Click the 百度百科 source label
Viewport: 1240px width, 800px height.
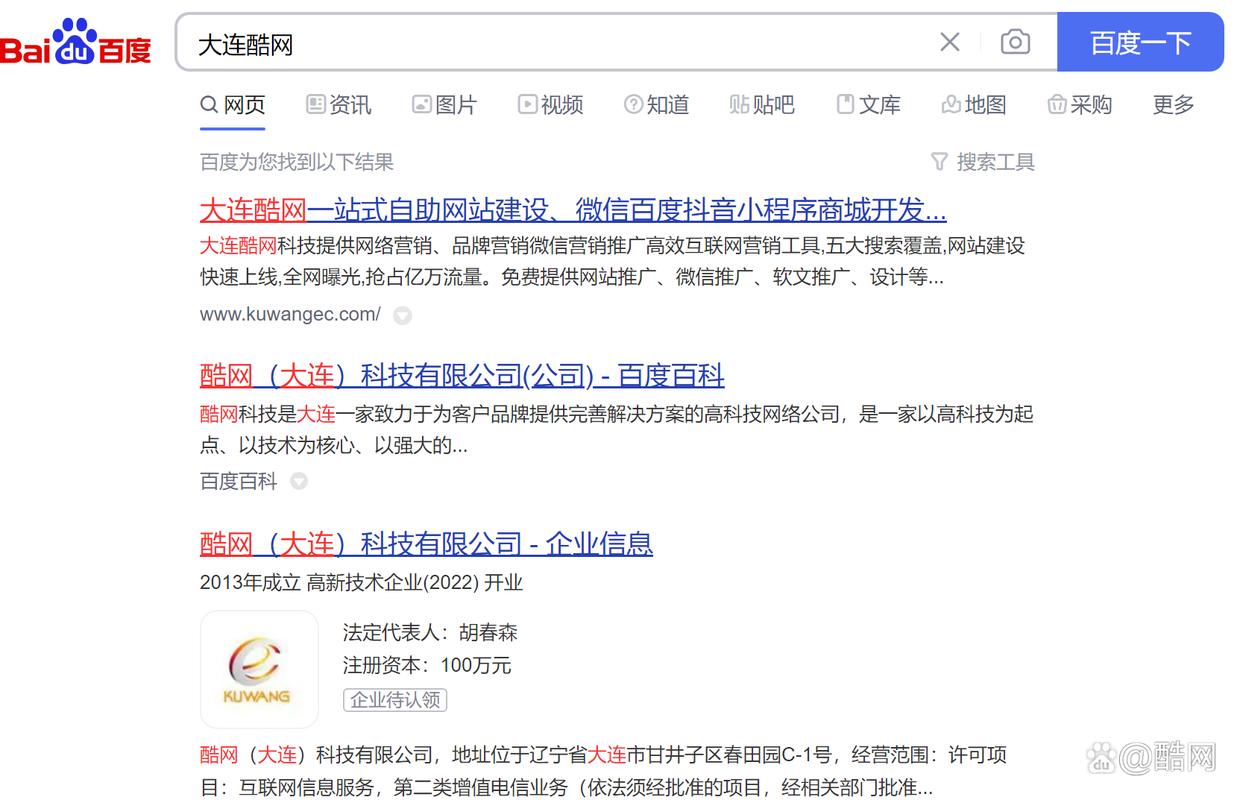coord(238,481)
